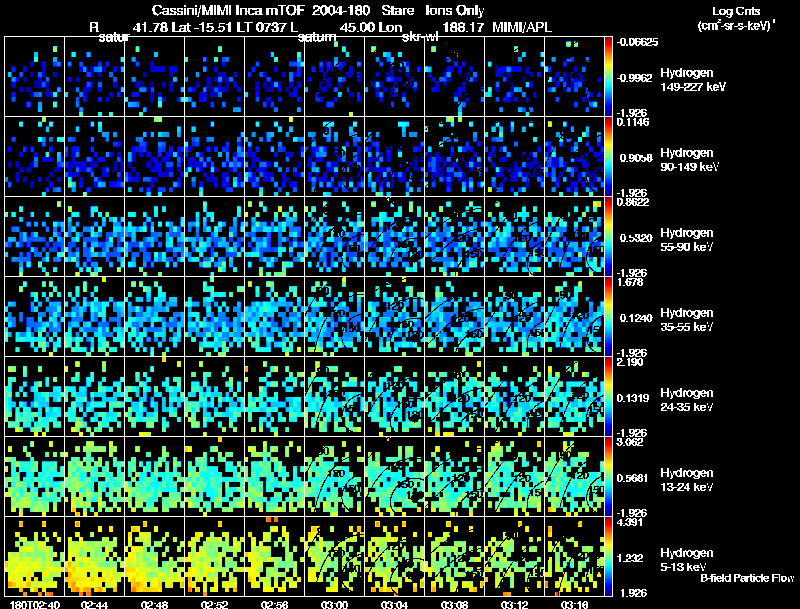Click the color bar beside Hydrogen 5-13 keV
This screenshot has width=800, height=609.
point(608,556)
